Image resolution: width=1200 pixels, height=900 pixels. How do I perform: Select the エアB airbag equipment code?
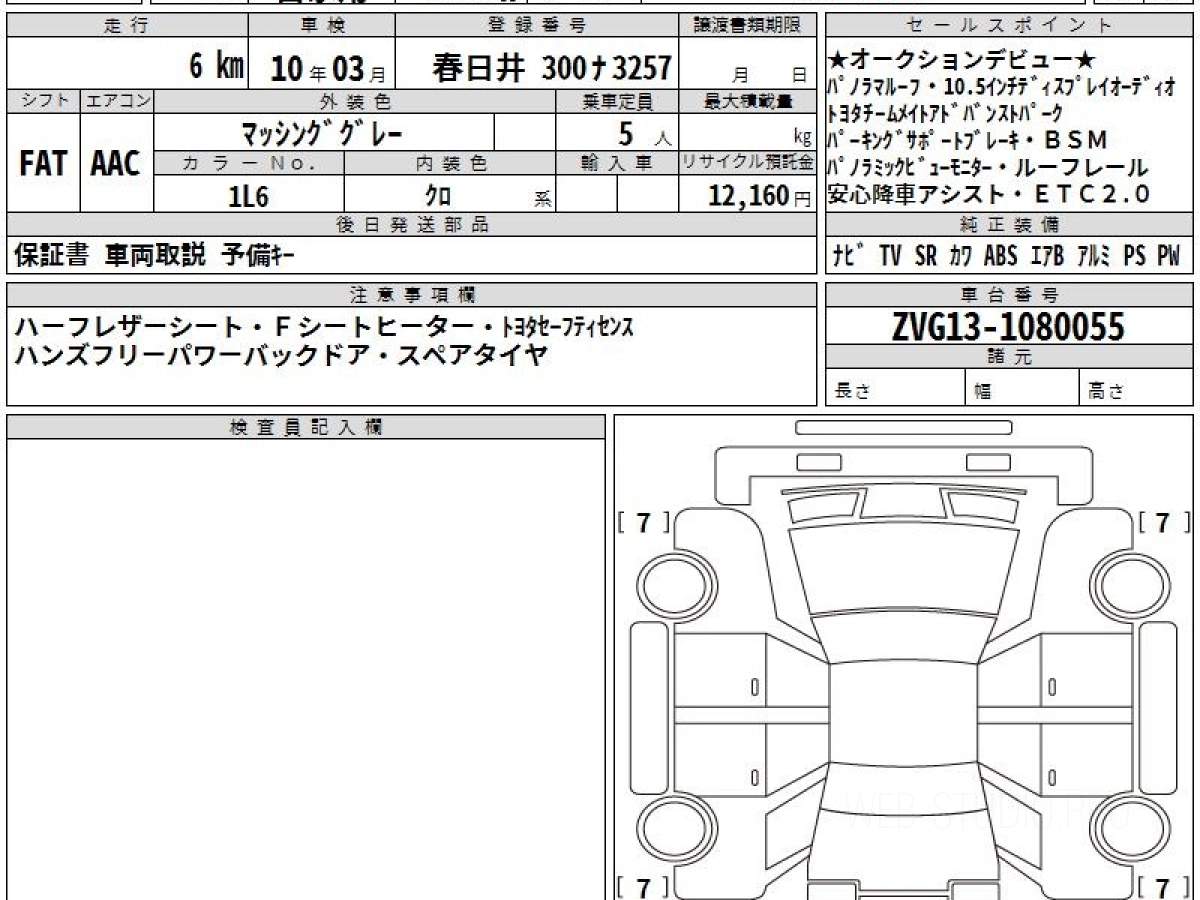pos(1047,256)
